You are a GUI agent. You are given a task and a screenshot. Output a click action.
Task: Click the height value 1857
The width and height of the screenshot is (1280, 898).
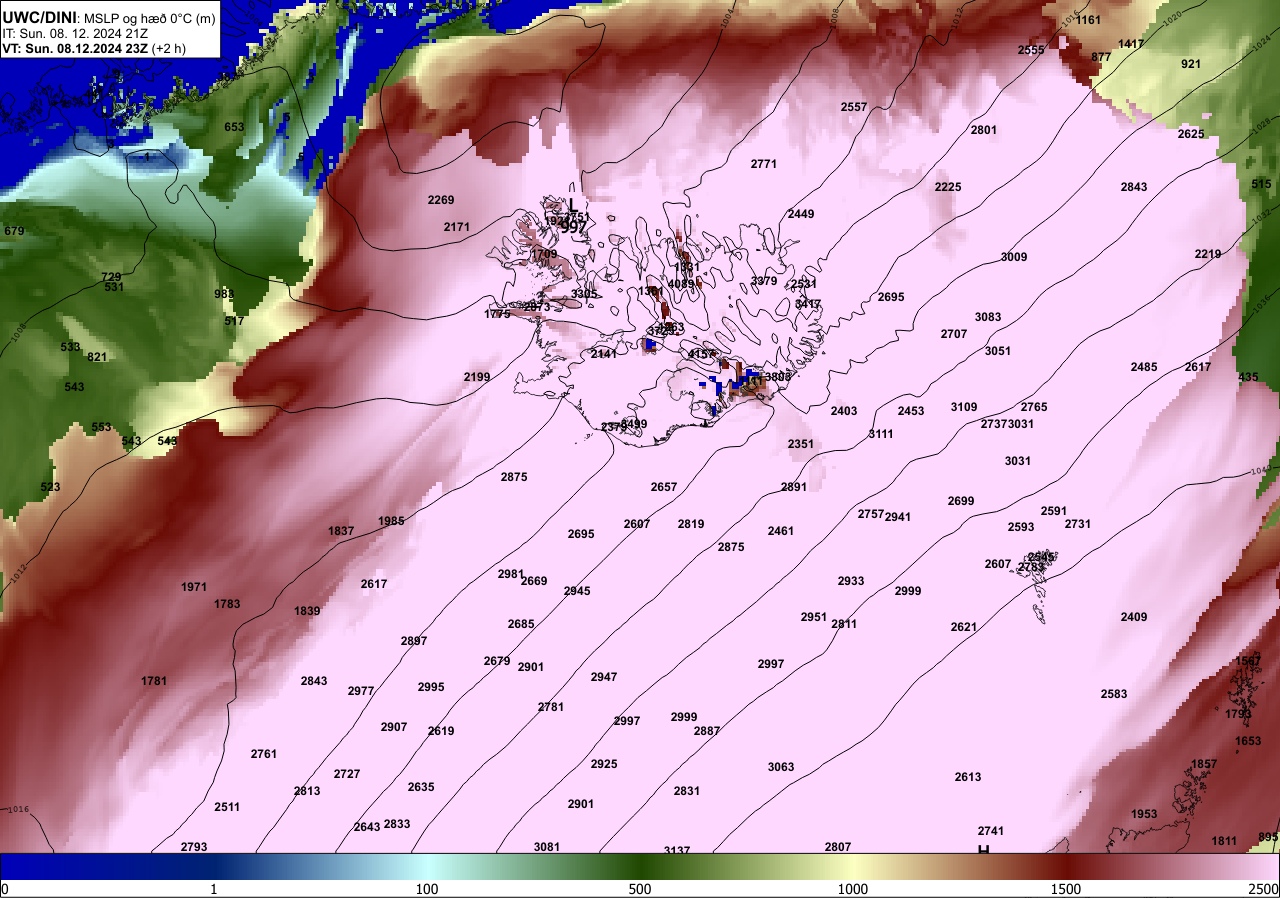(1204, 764)
